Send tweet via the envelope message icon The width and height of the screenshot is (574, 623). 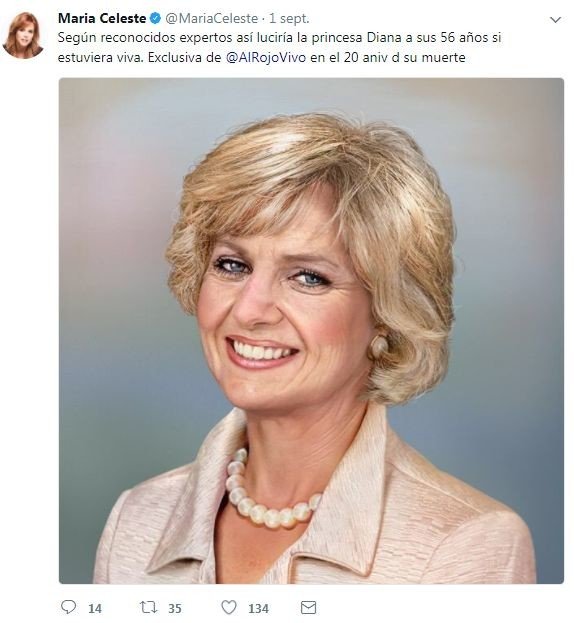tap(308, 607)
